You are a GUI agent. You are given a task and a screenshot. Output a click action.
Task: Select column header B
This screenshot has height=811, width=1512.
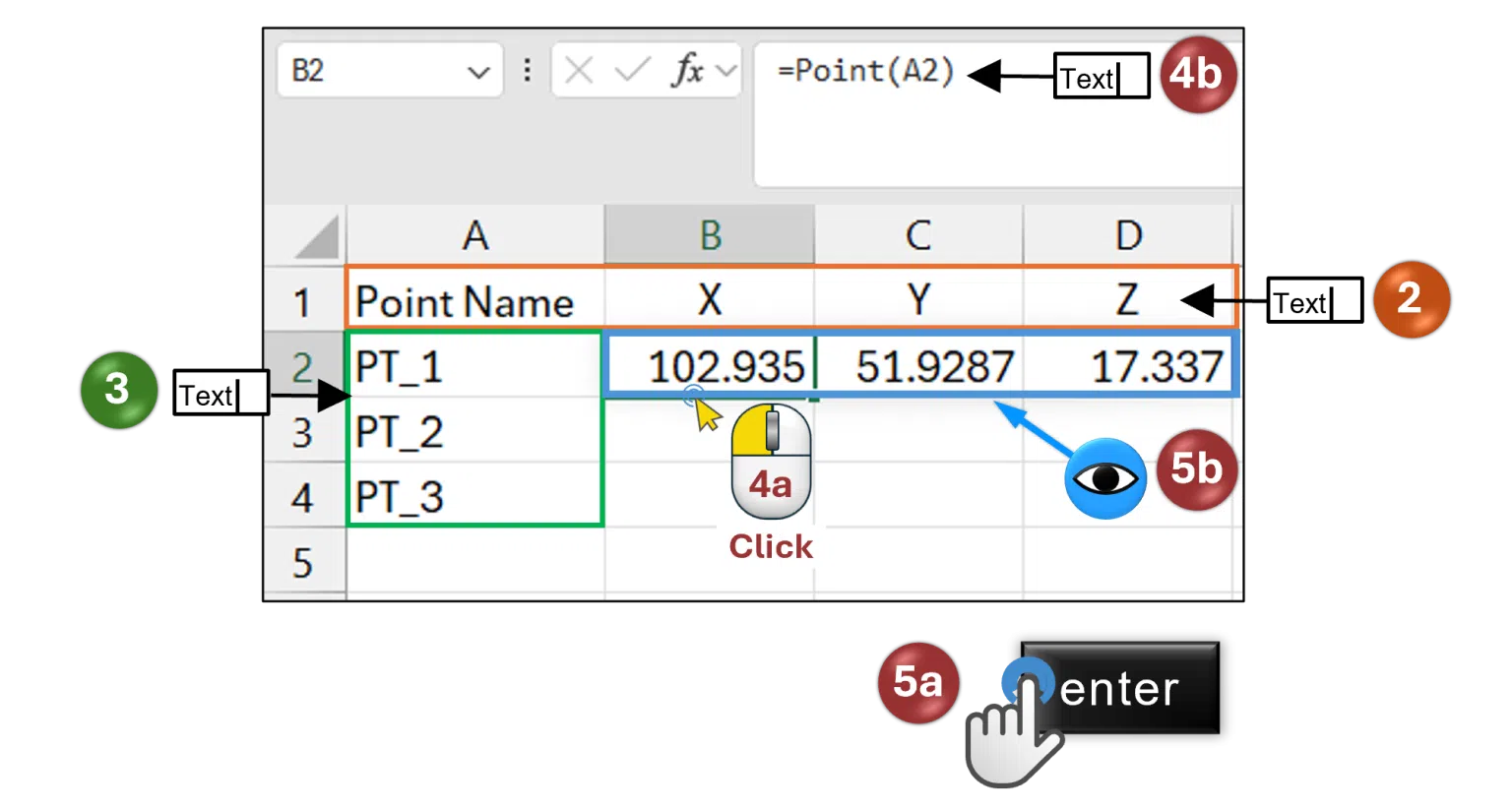pyautogui.click(x=710, y=234)
